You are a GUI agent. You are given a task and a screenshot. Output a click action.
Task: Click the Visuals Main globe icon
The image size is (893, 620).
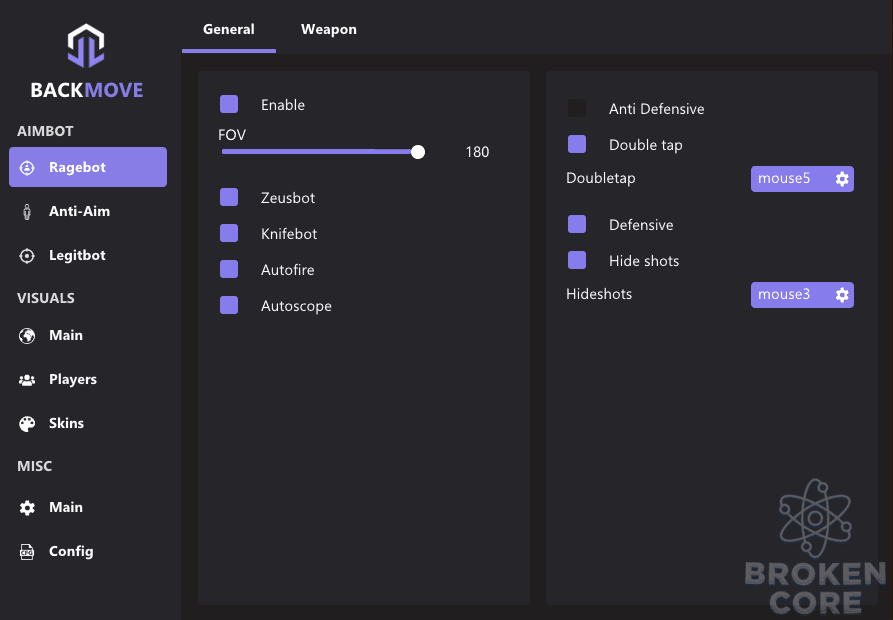tap(27, 336)
